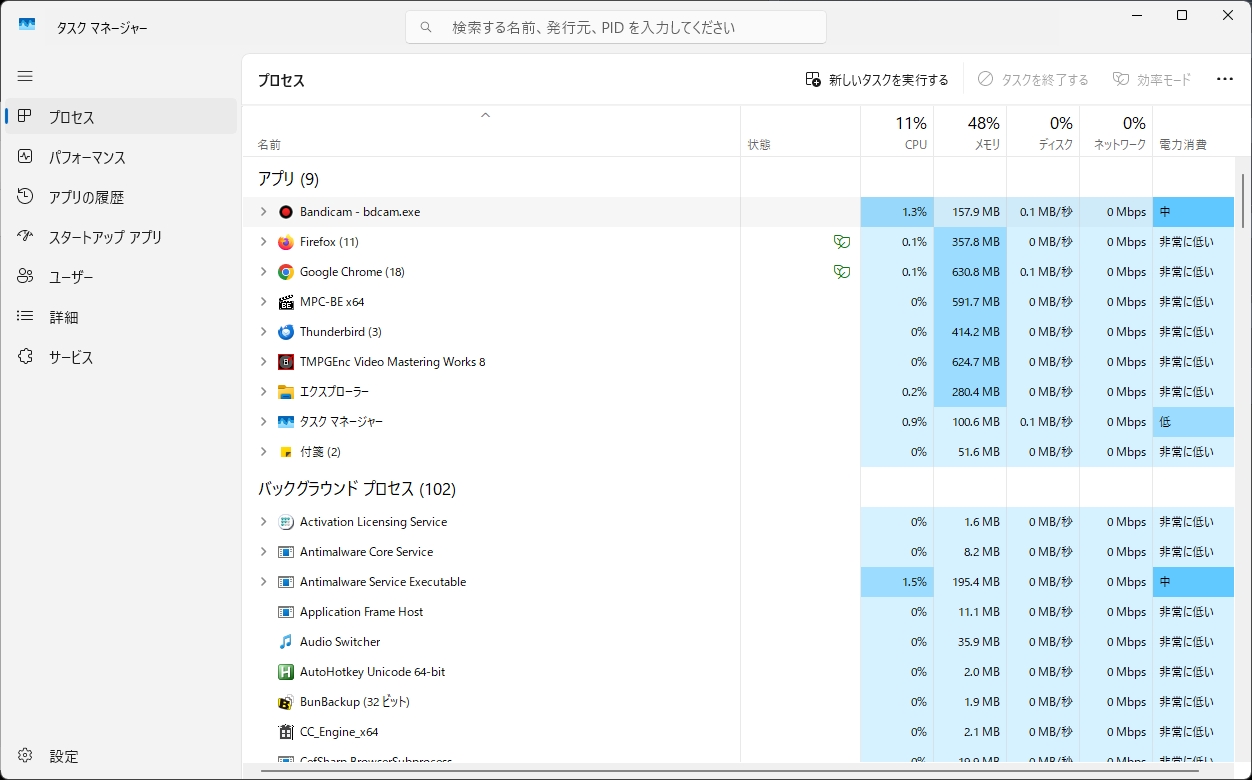Image resolution: width=1252 pixels, height=780 pixels.
Task: Click the CC_Engine_x64 icon
Action: click(285, 732)
